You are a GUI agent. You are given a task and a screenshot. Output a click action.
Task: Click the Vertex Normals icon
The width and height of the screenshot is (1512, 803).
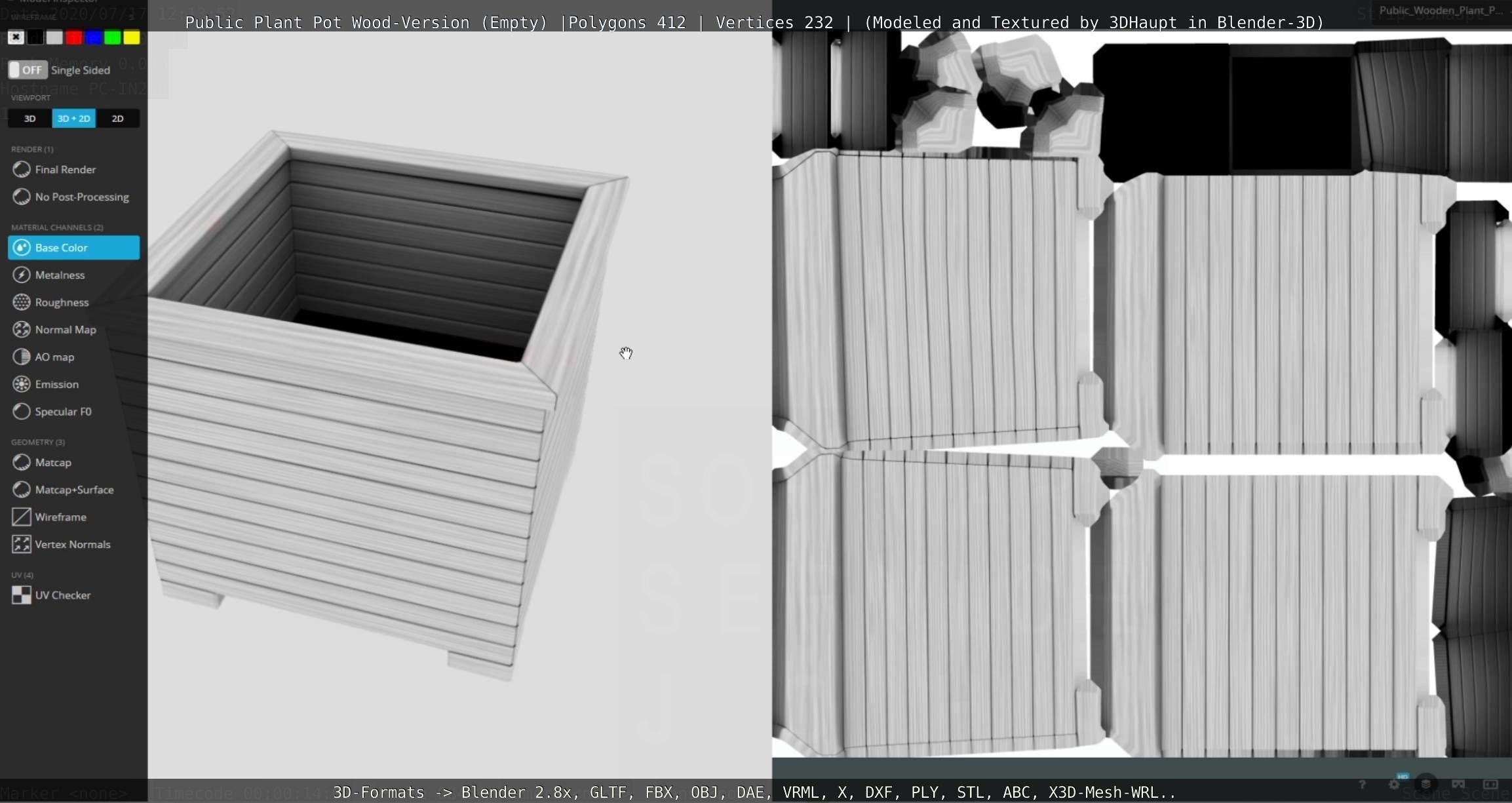click(22, 544)
